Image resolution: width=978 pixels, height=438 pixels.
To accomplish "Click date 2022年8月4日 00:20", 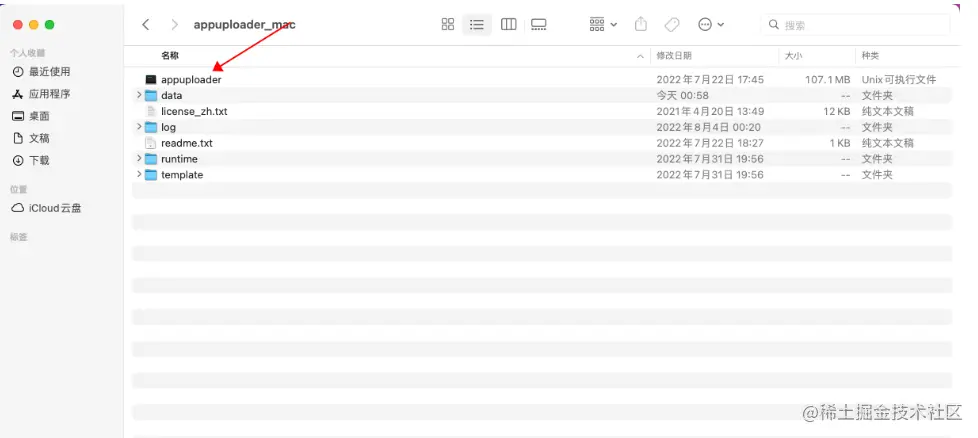I will point(709,127).
